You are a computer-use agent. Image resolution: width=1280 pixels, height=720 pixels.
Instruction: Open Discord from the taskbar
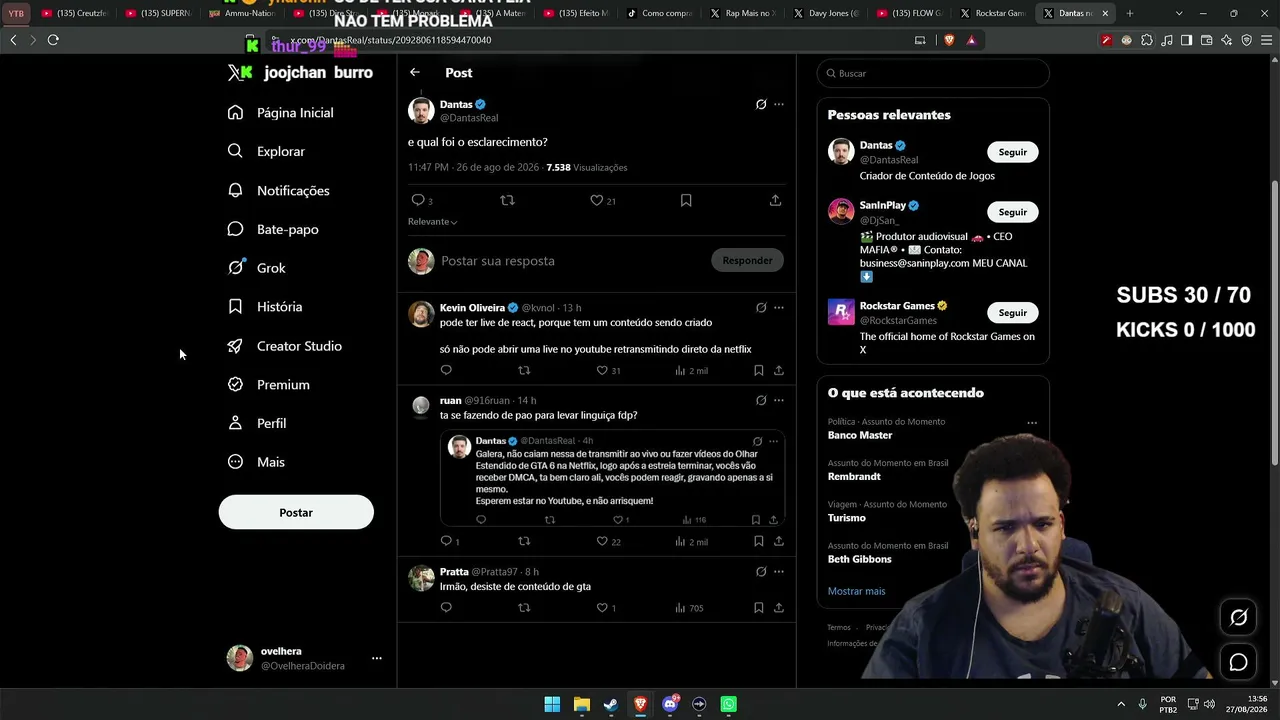(670, 704)
